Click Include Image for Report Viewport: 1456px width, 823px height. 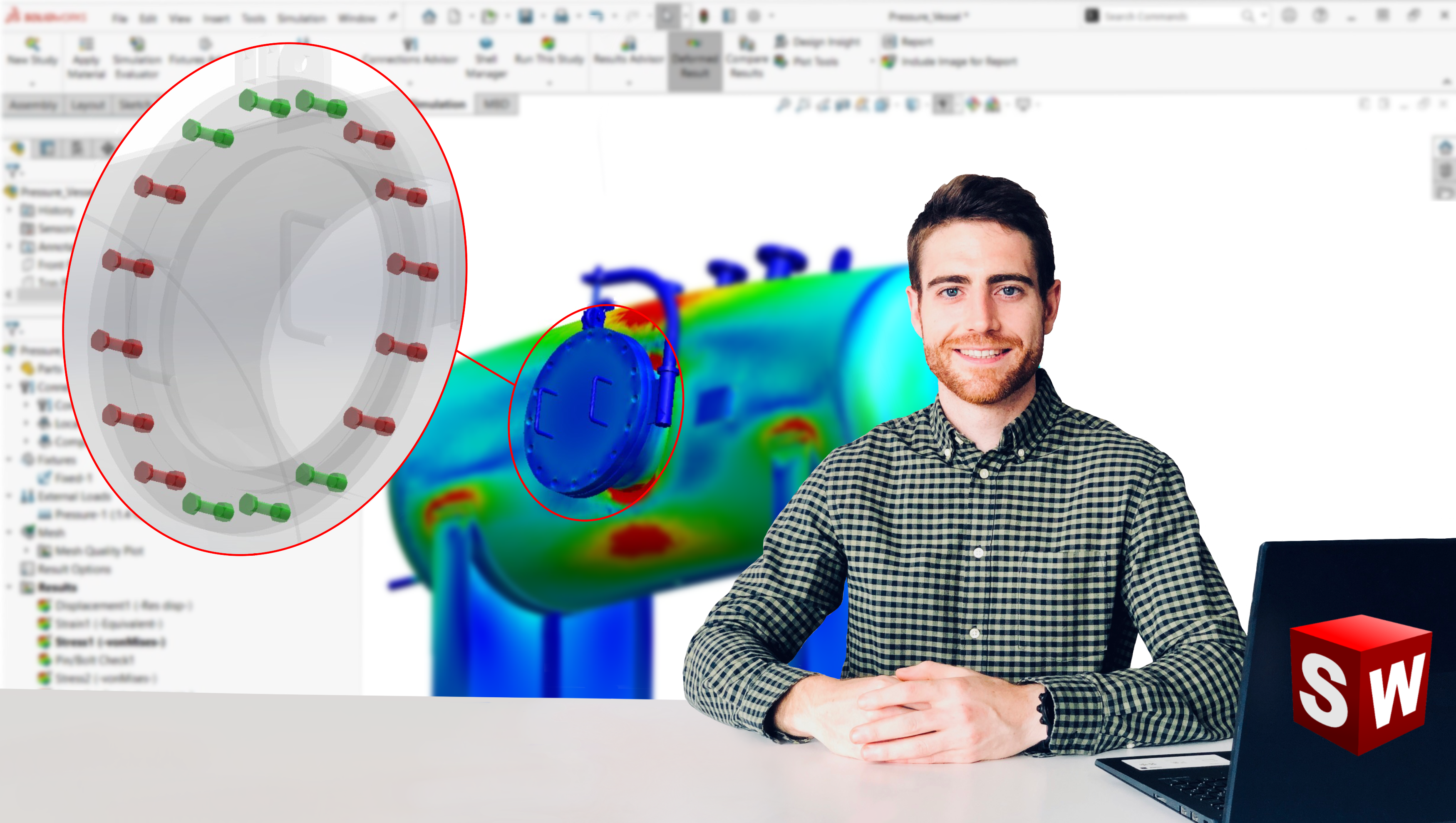[950, 61]
